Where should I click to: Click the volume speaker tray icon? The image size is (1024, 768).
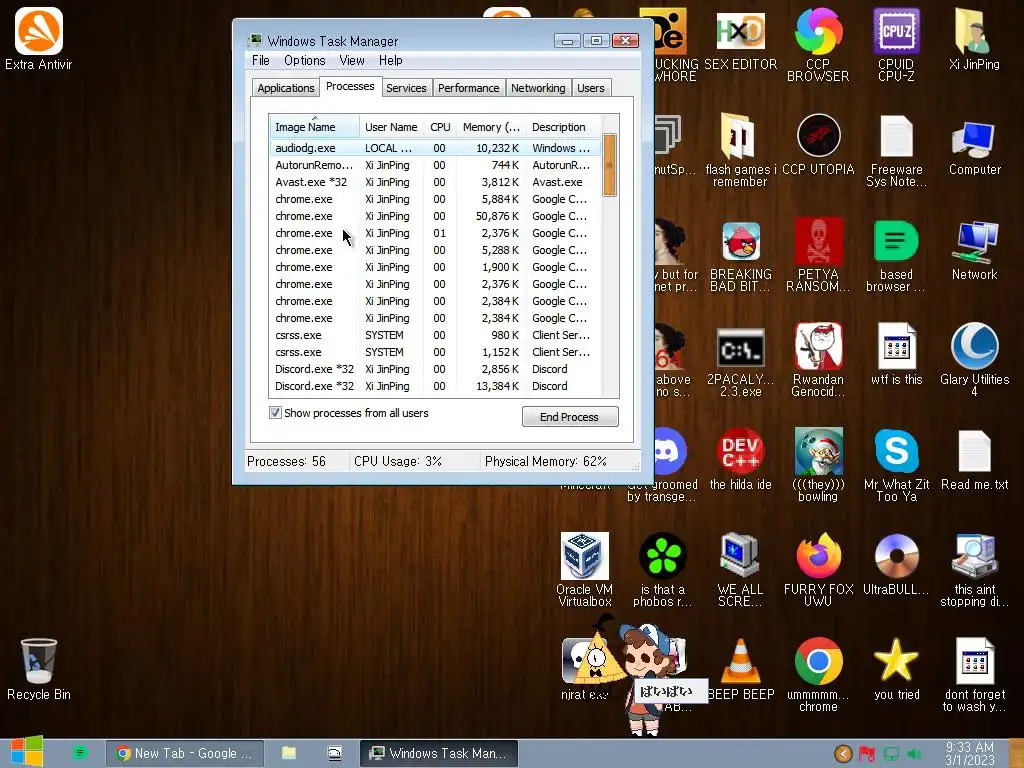point(915,754)
